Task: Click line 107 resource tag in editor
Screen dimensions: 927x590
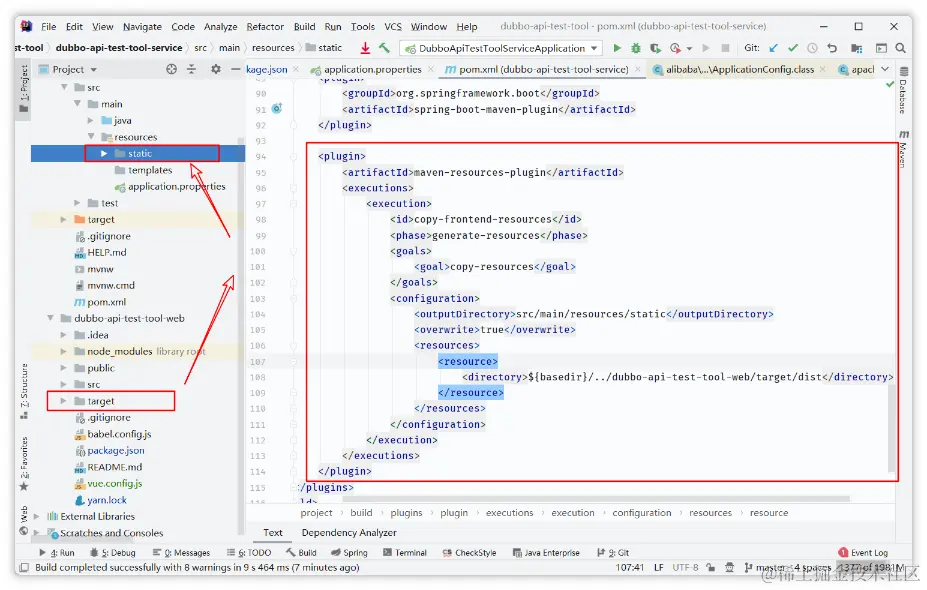Action: 468,361
